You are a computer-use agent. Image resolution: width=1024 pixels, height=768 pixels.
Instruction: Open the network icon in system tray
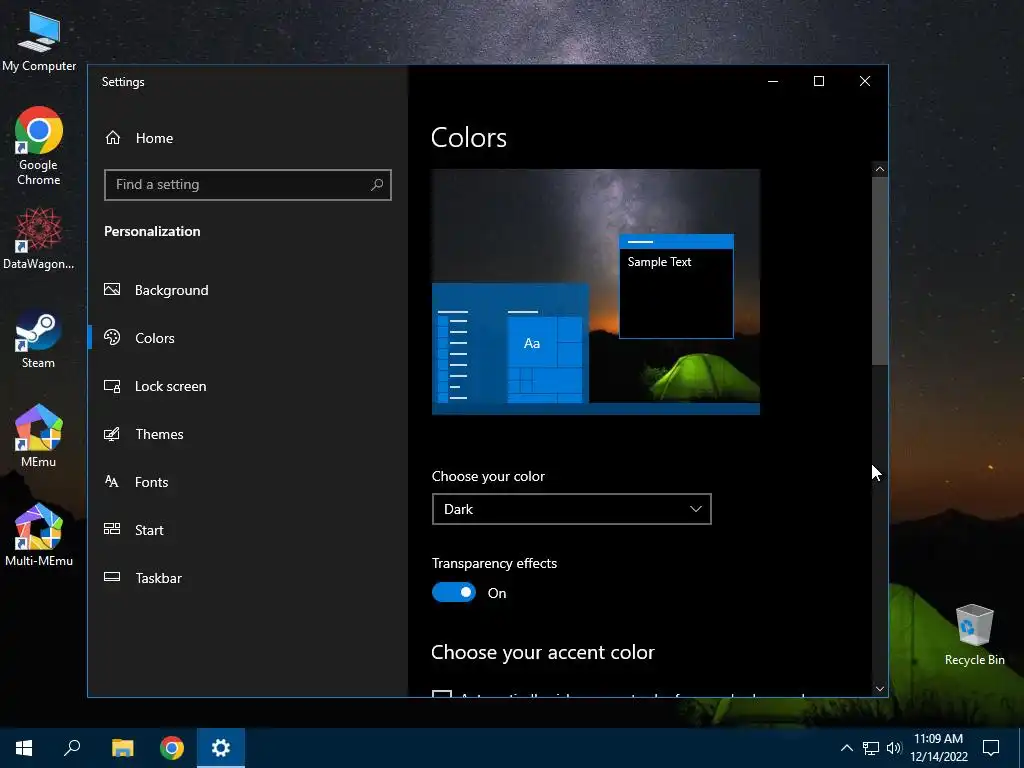pyautogui.click(x=871, y=748)
